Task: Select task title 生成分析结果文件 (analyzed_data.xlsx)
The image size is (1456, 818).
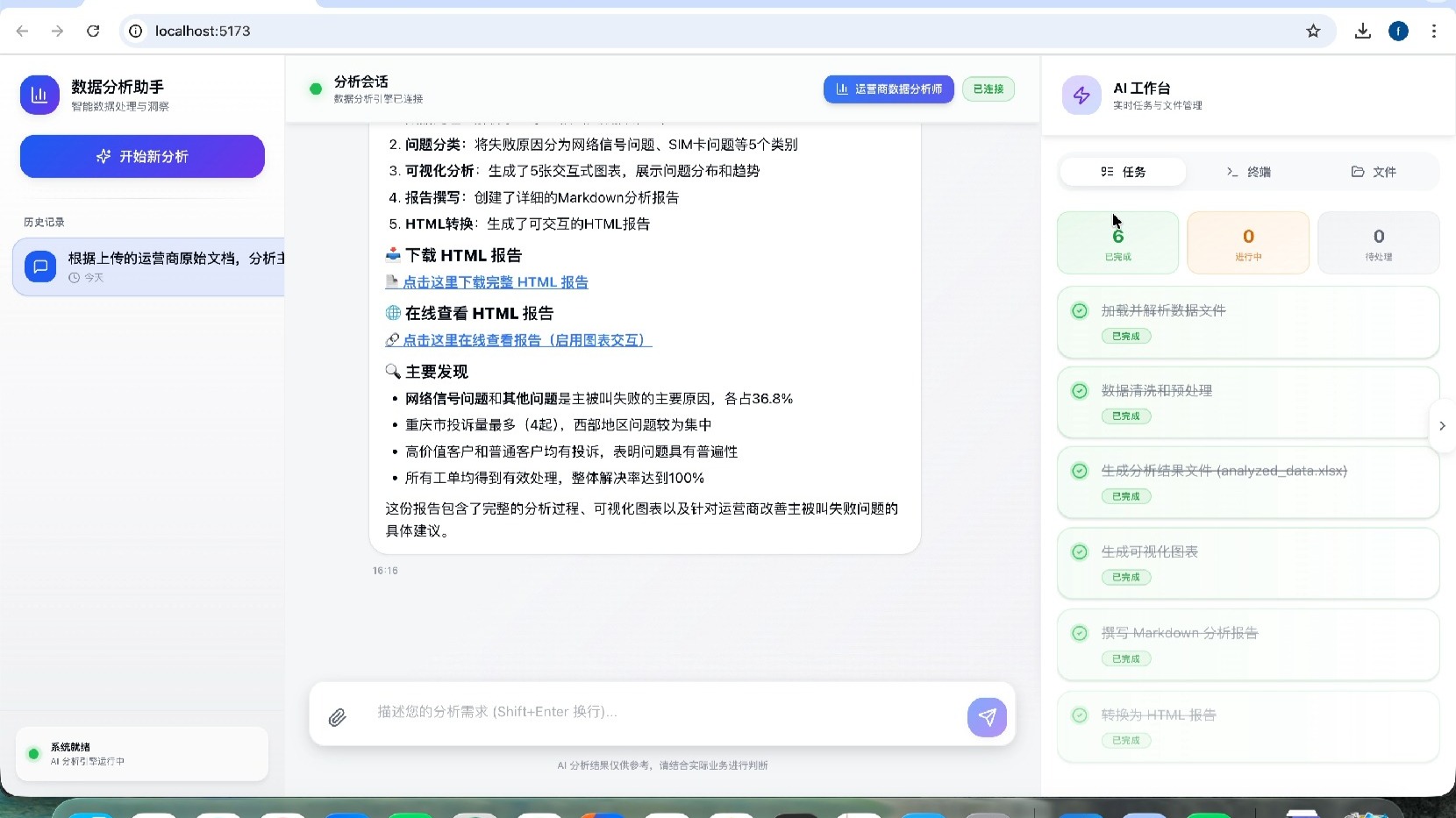Action: click(1224, 471)
